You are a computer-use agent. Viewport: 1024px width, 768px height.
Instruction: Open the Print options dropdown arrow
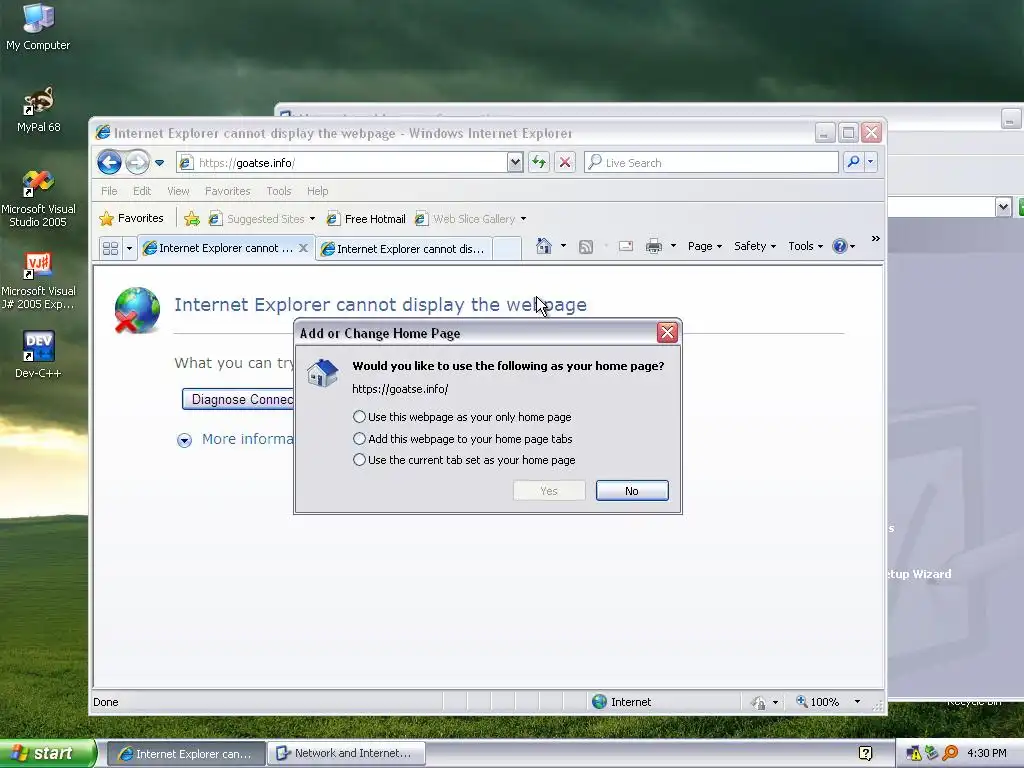[x=673, y=246]
